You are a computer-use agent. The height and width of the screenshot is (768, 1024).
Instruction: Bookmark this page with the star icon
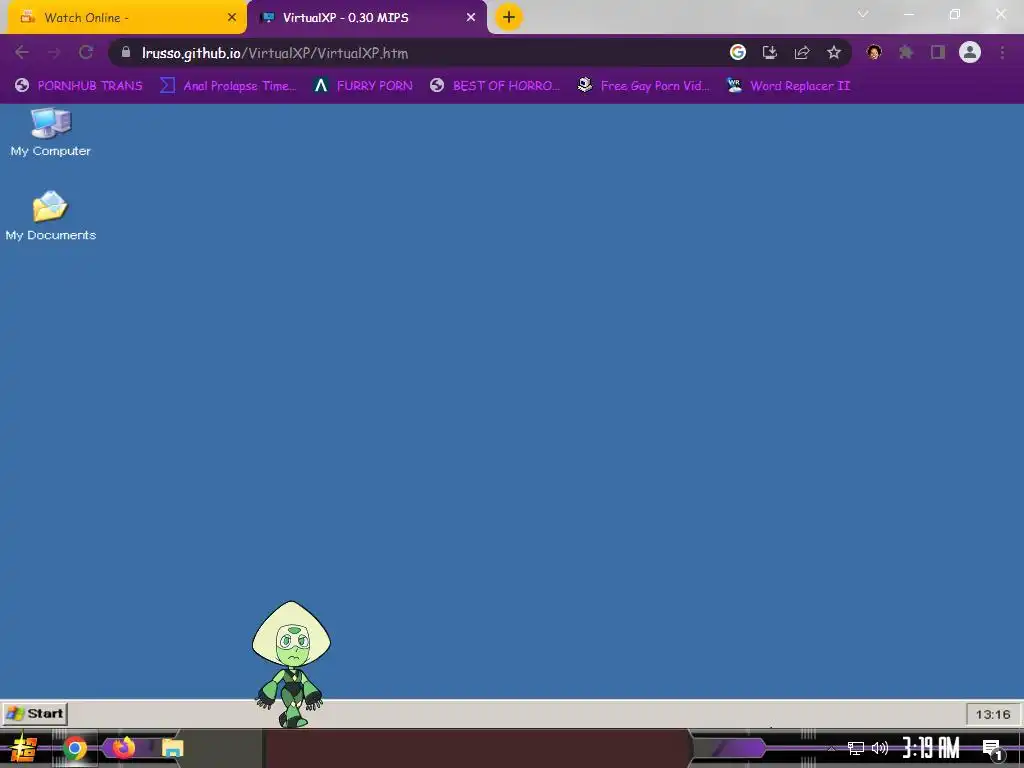834,52
